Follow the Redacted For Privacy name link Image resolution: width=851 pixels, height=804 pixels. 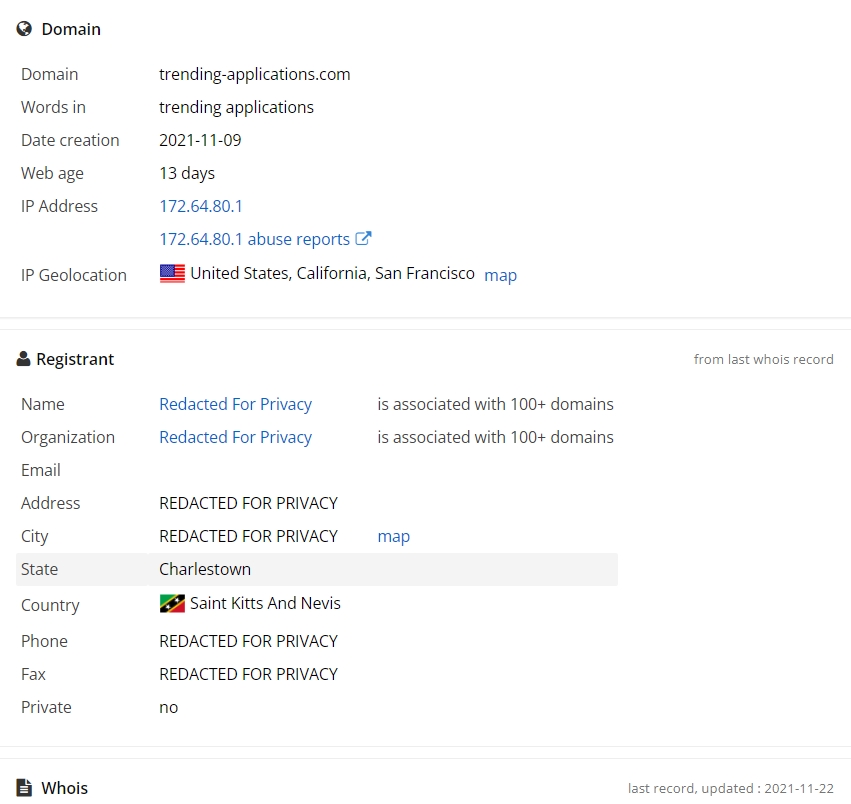click(x=236, y=404)
